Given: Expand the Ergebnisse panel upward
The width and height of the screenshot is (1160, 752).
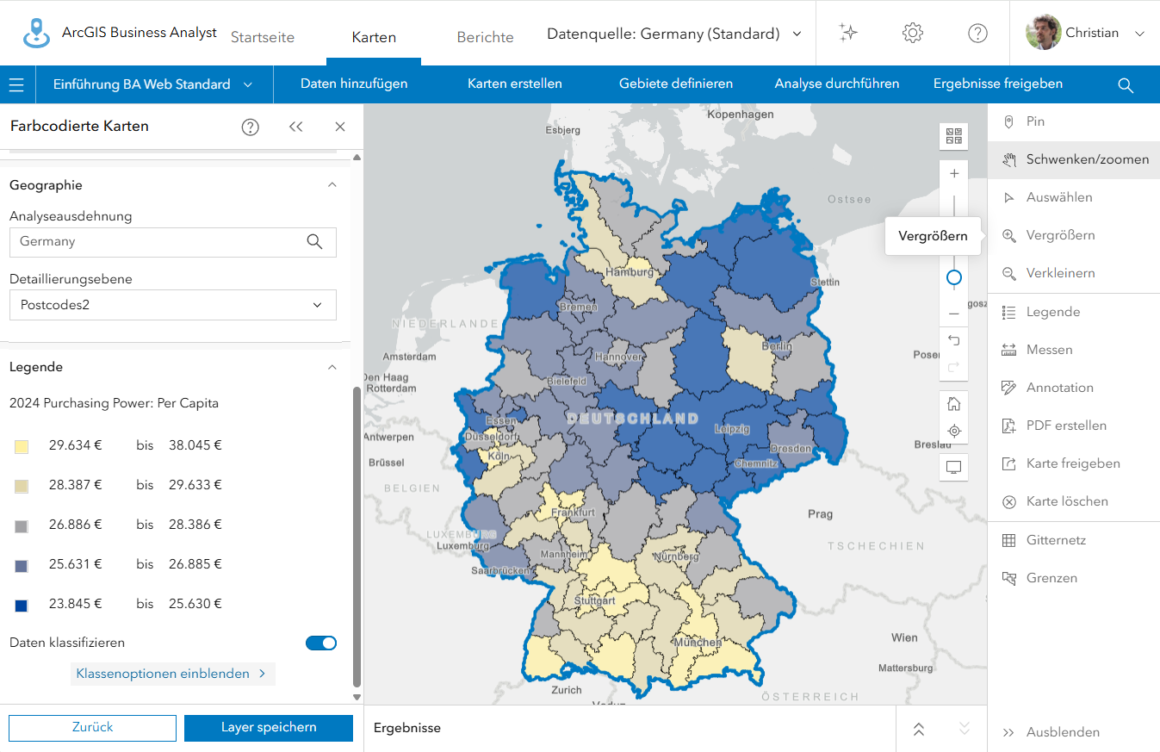Looking at the screenshot, I should [x=919, y=729].
